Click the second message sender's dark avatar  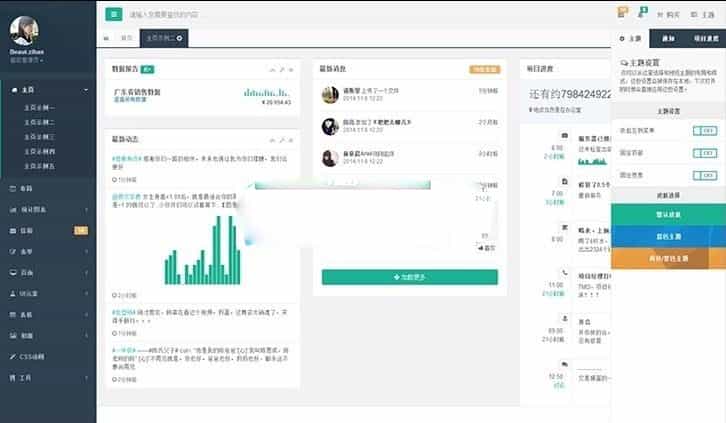pyautogui.click(x=330, y=126)
